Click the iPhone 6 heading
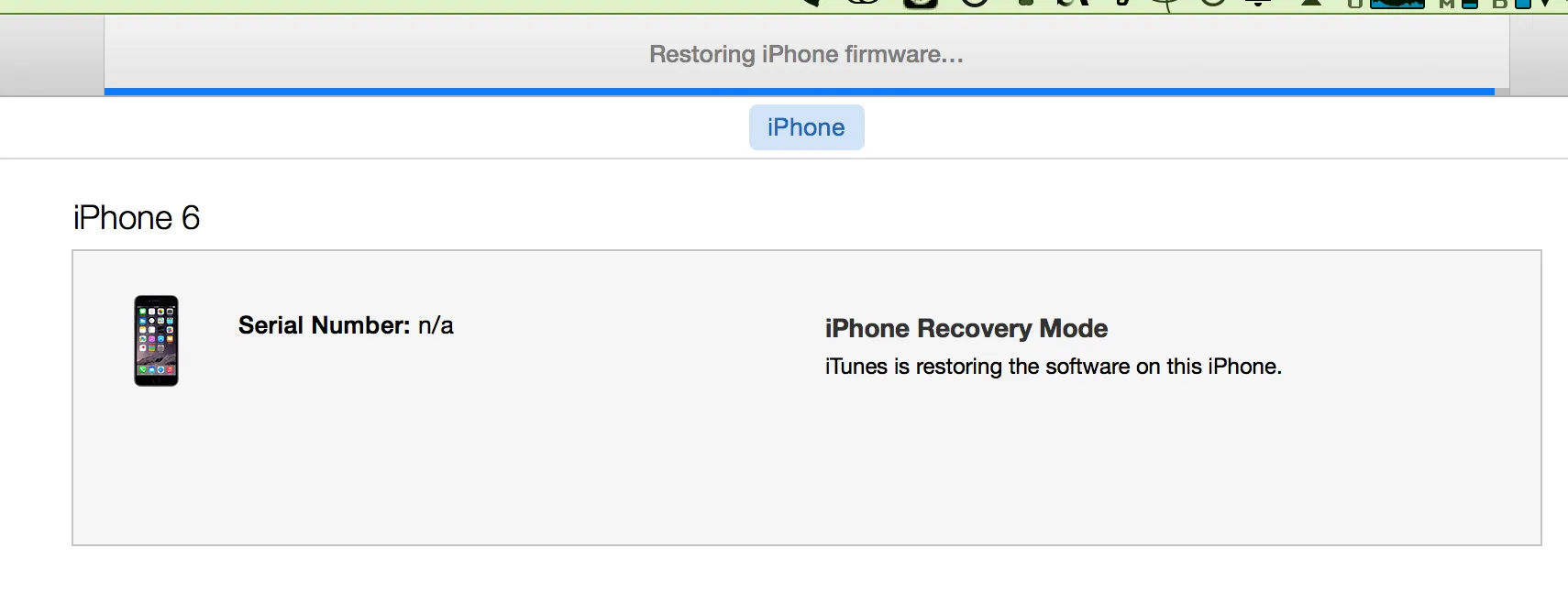The width and height of the screenshot is (1568, 603). tap(137, 218)
